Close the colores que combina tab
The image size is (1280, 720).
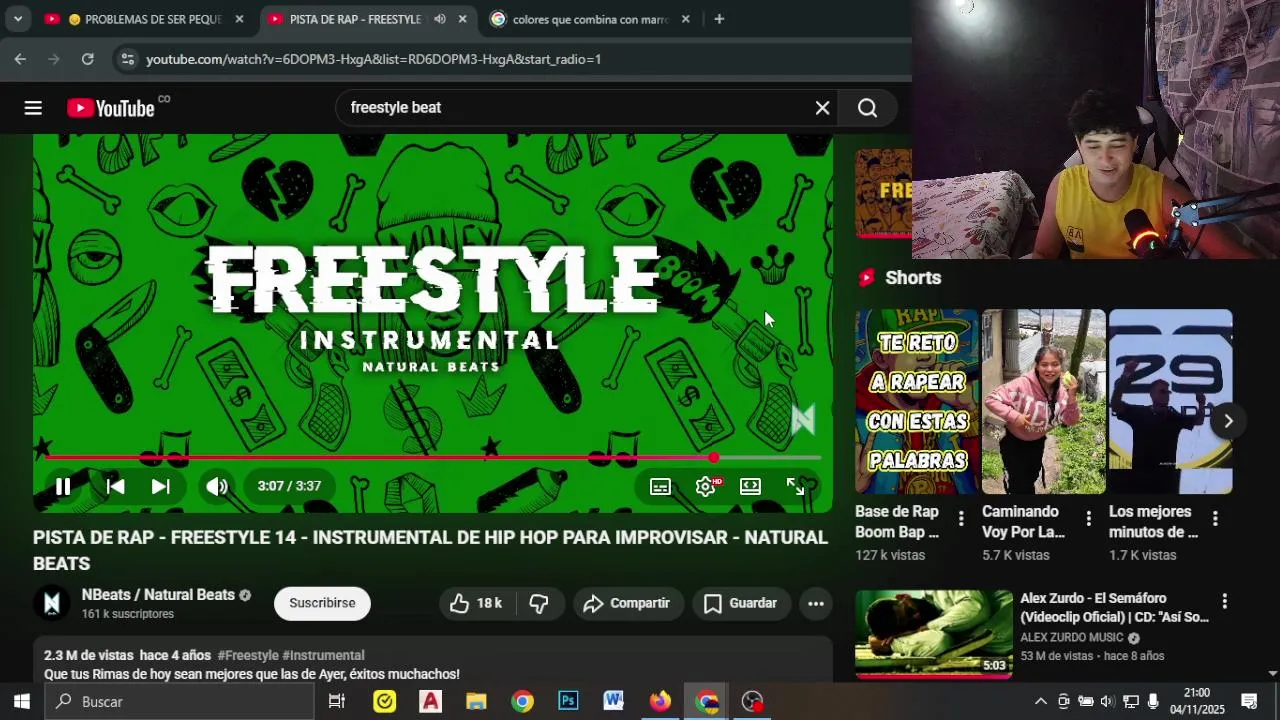(685, 19)
